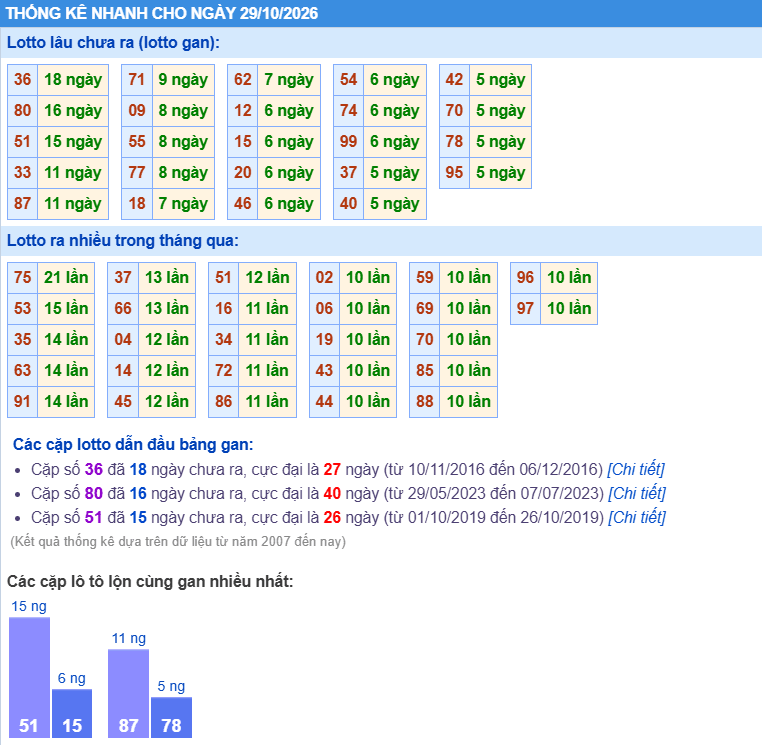Click frequent number 86
This screenshot has height=745, width=762.
[x=224, y=402]
